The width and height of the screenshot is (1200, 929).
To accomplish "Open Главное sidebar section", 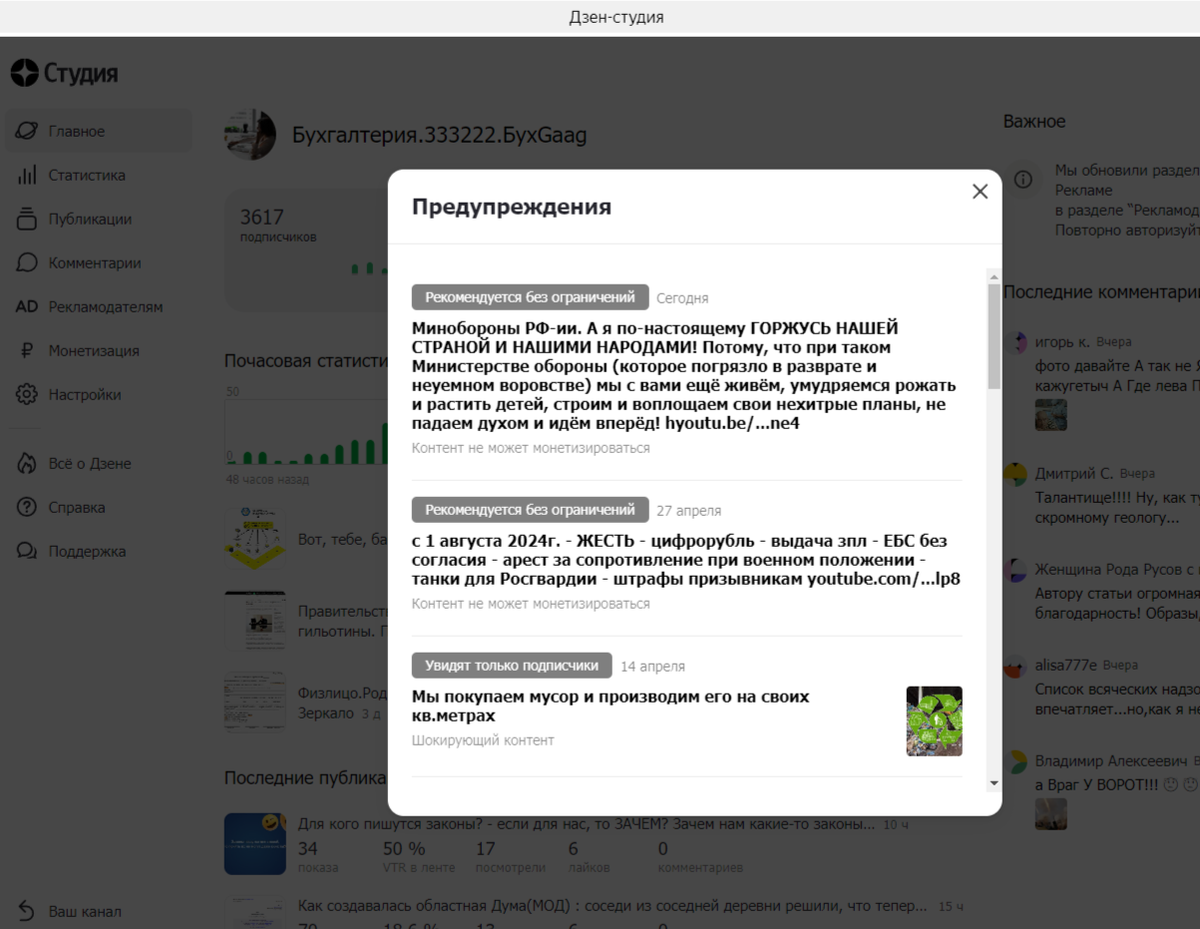I will [x=98, y=131].
